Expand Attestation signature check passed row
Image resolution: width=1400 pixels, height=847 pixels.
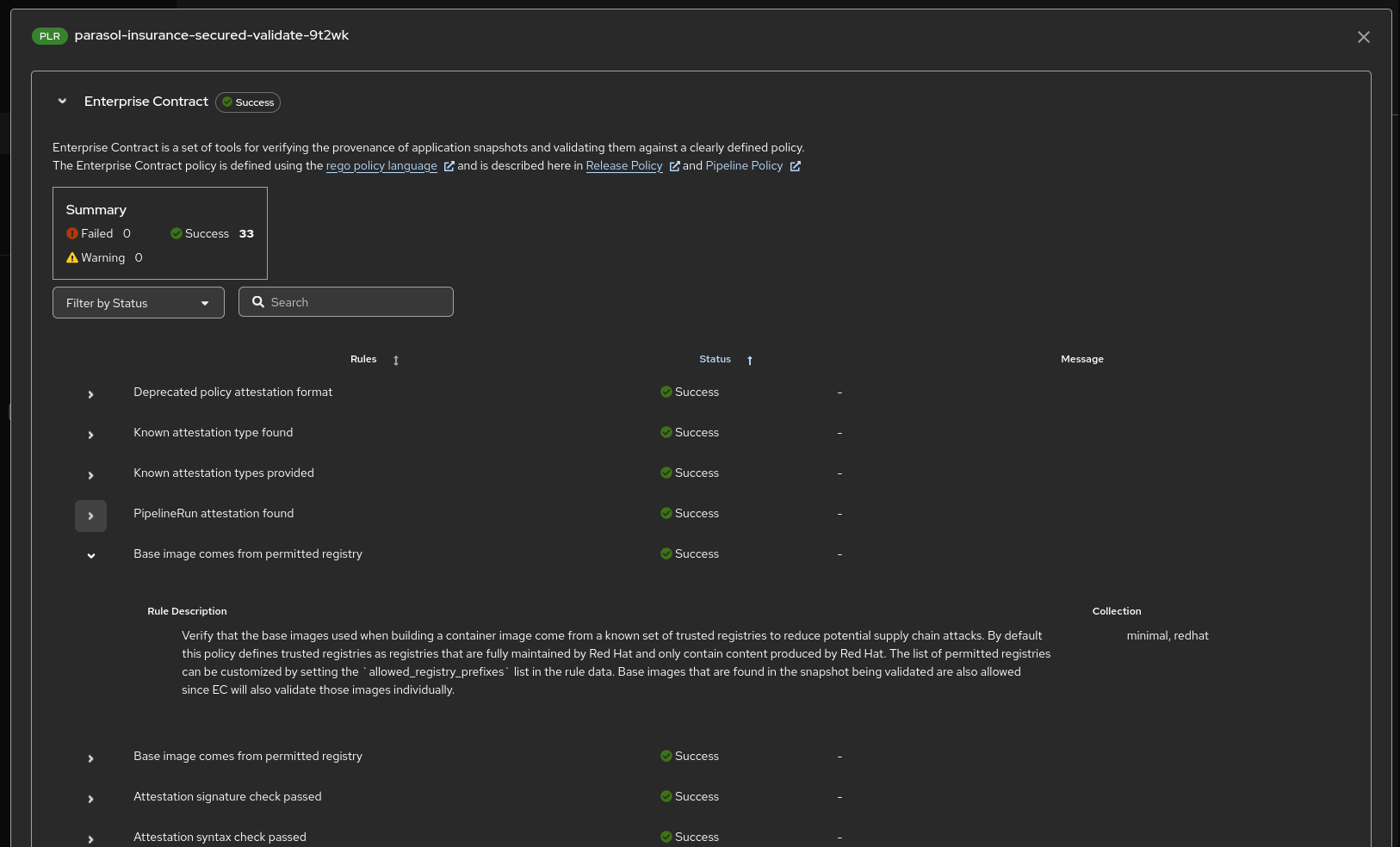tap(90, 799)
